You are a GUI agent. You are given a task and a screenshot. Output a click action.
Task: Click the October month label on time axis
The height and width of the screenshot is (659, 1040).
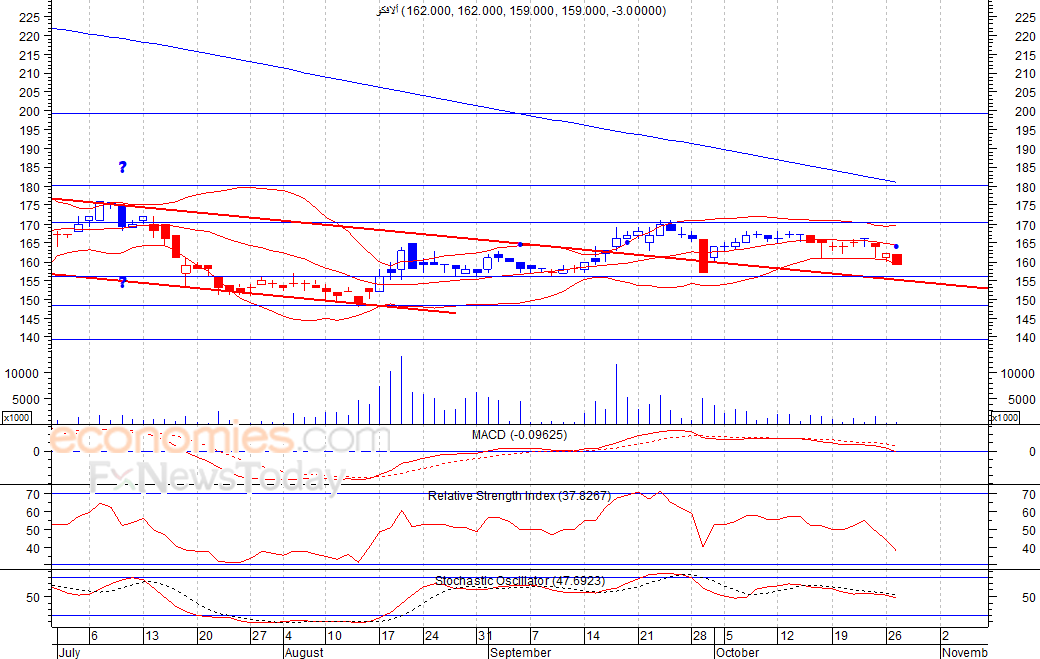(738, 652)
